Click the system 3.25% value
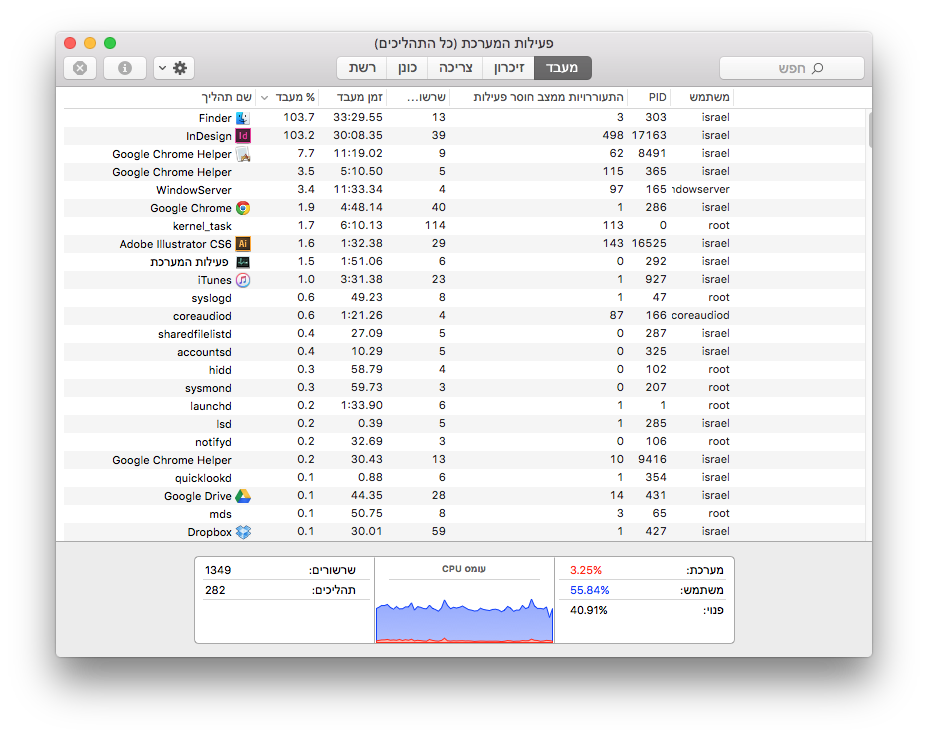 [x=586, y=570]
